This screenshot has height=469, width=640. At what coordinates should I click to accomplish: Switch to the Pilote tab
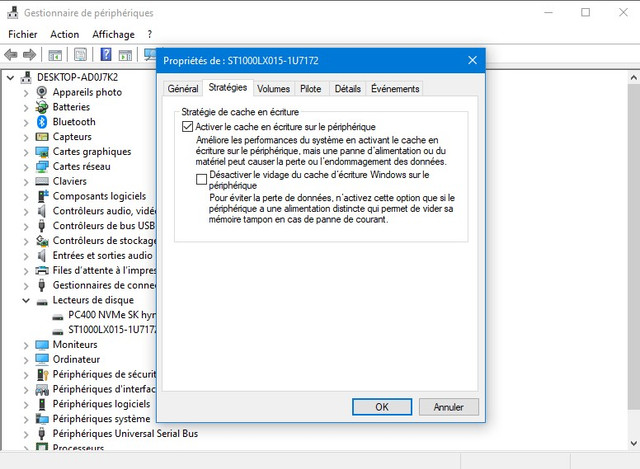pyautogui.click(x=311, y=89)
